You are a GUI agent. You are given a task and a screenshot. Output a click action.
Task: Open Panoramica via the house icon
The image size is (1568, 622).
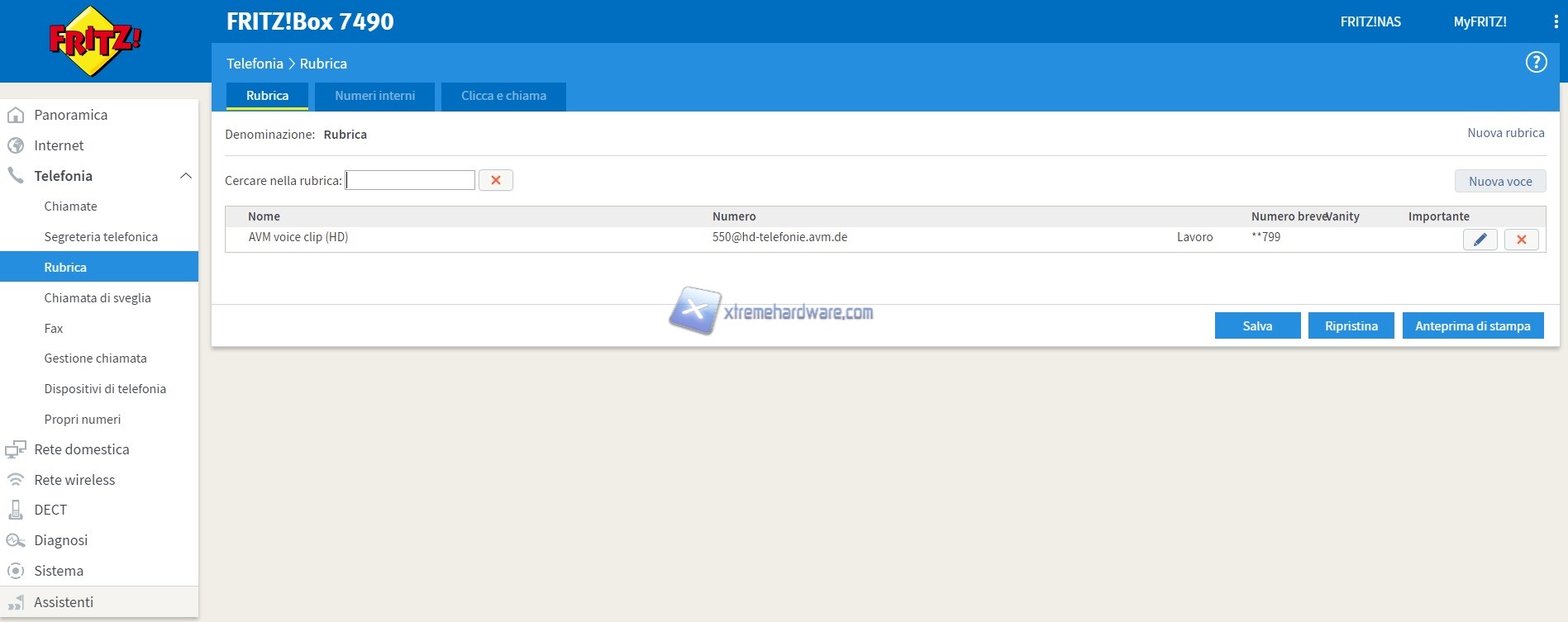(x=16, y=115)
